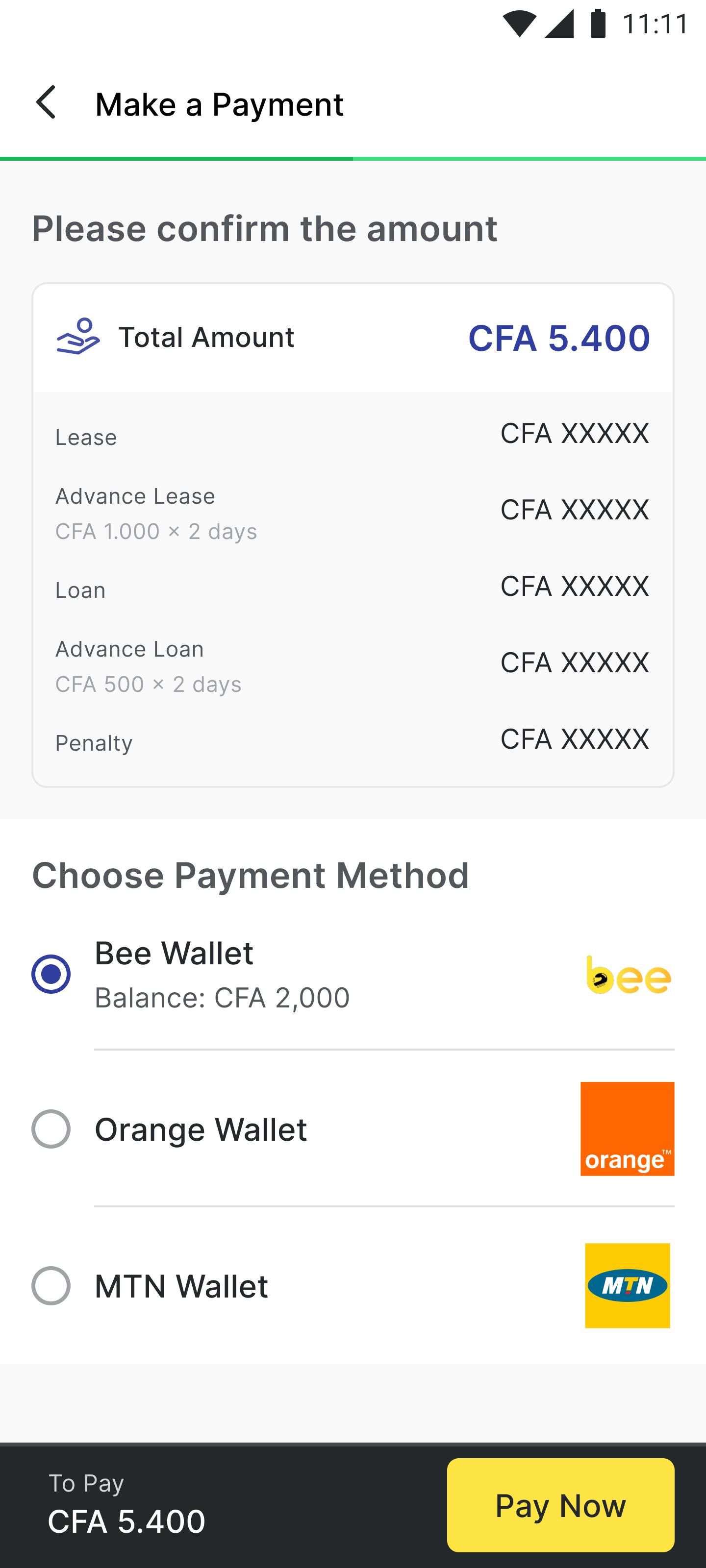Tap the Advance Loan row
706x1568 pixels.
pyautogui.click(x=353, y=666)
